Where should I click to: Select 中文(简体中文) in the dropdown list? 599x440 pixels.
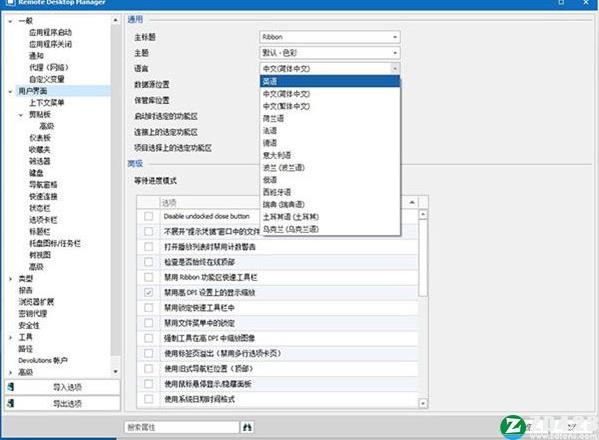coord(330,94)
